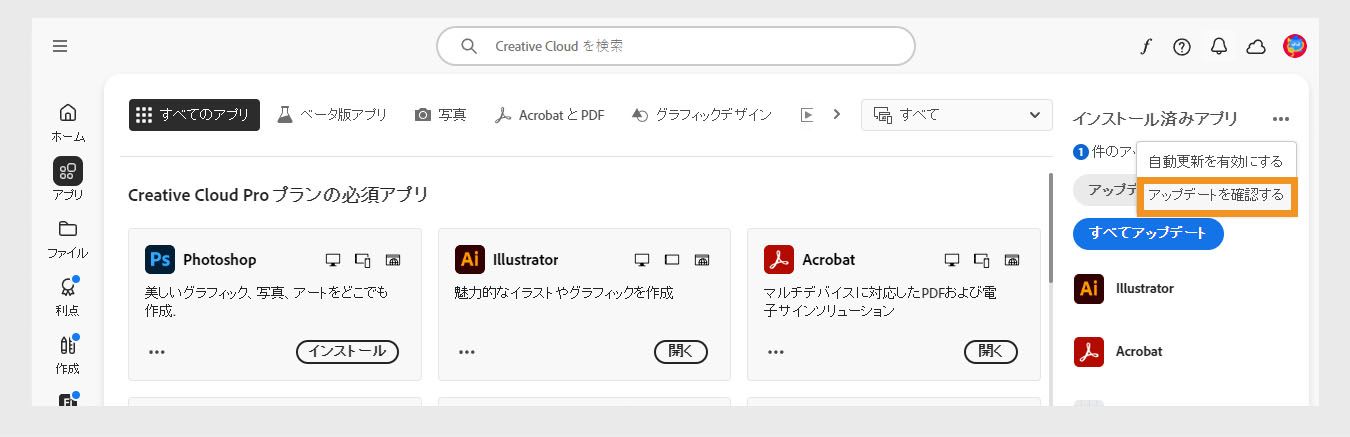Click インストール済みアプリ heading

tap(1155, 119)
